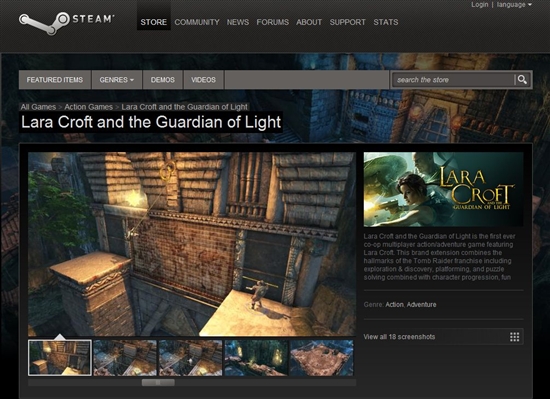Click the Lara Croft game cover banner
Image resolution: width=550 pixels, height=399 pixels.
coord(443,189)
